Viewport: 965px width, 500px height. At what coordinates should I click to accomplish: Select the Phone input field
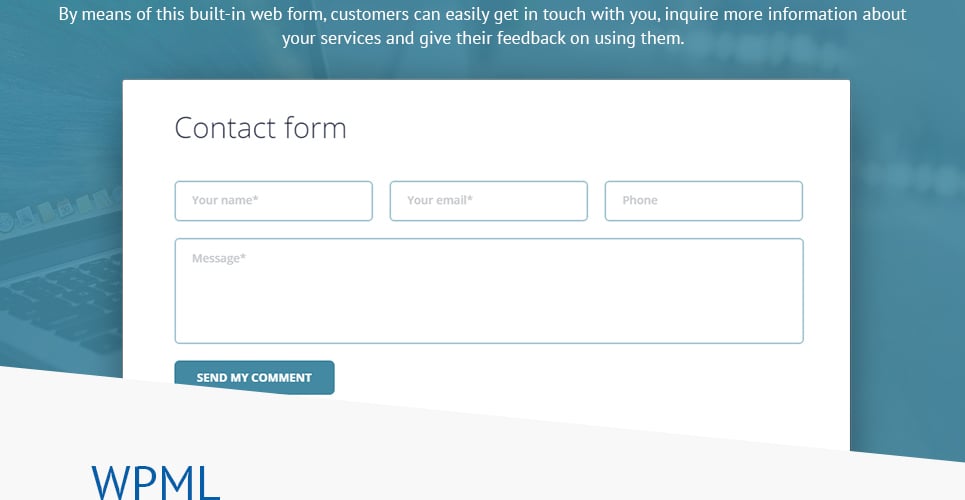pyautogui.click(x=703, y=201)
